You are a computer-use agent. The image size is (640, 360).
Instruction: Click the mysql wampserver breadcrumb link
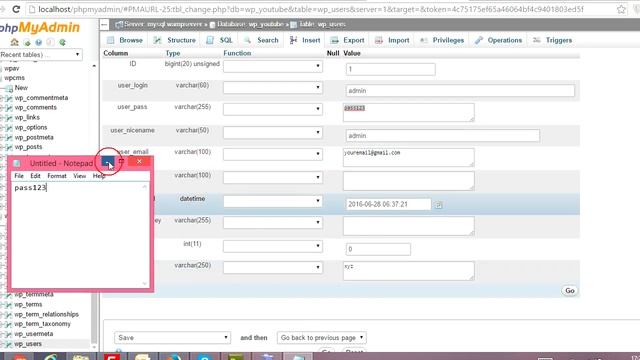pyautogui.click(x=163, y=24)
